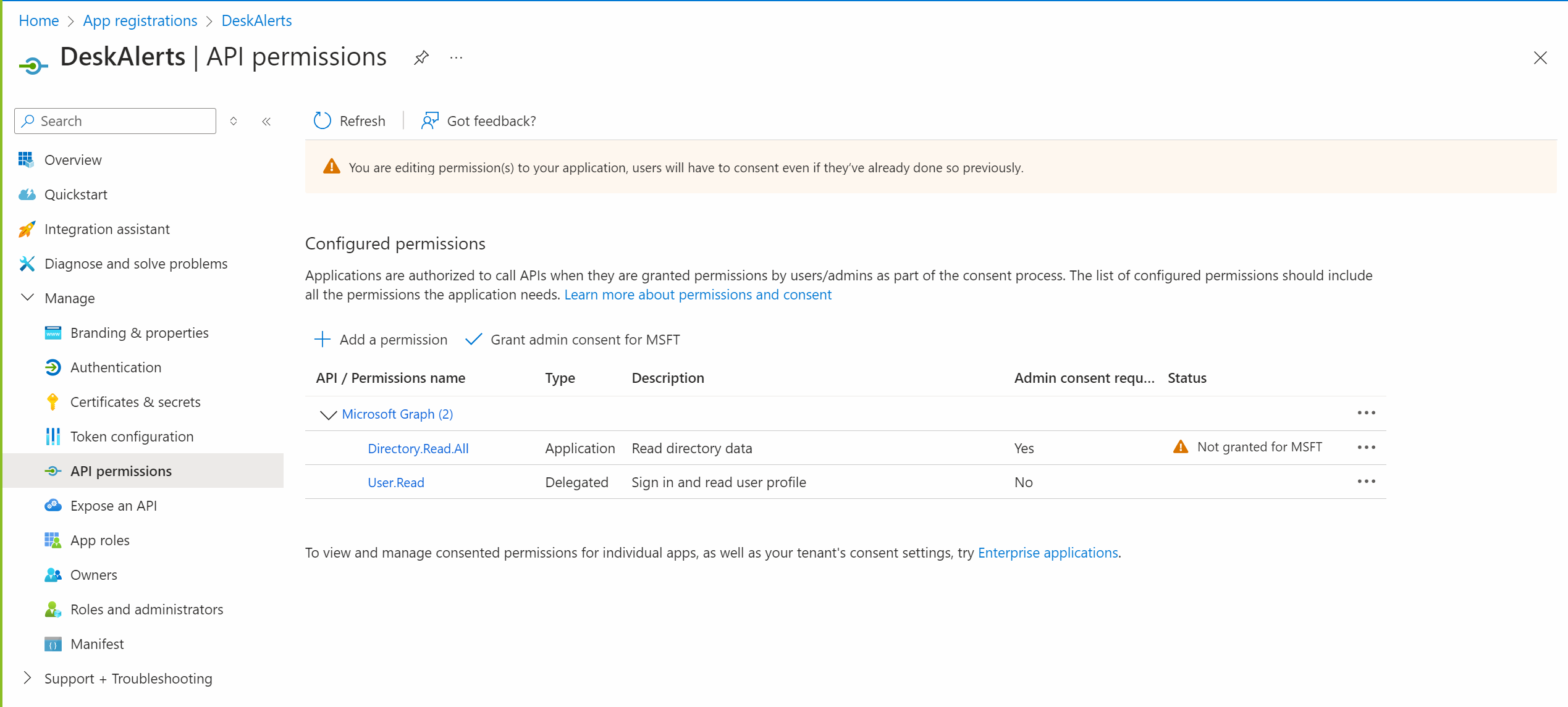Open User.Read row options ellipsis
The height and width of the screenshot is (707, 1568).
point(1366,482)
